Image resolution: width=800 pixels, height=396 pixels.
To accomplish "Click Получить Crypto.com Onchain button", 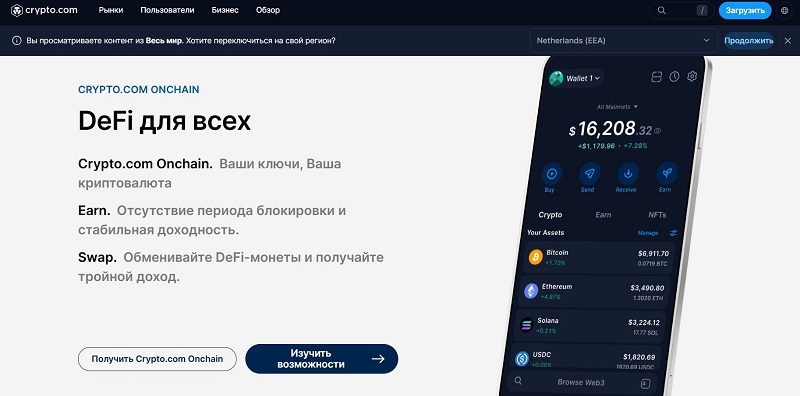I will (157, 359).
